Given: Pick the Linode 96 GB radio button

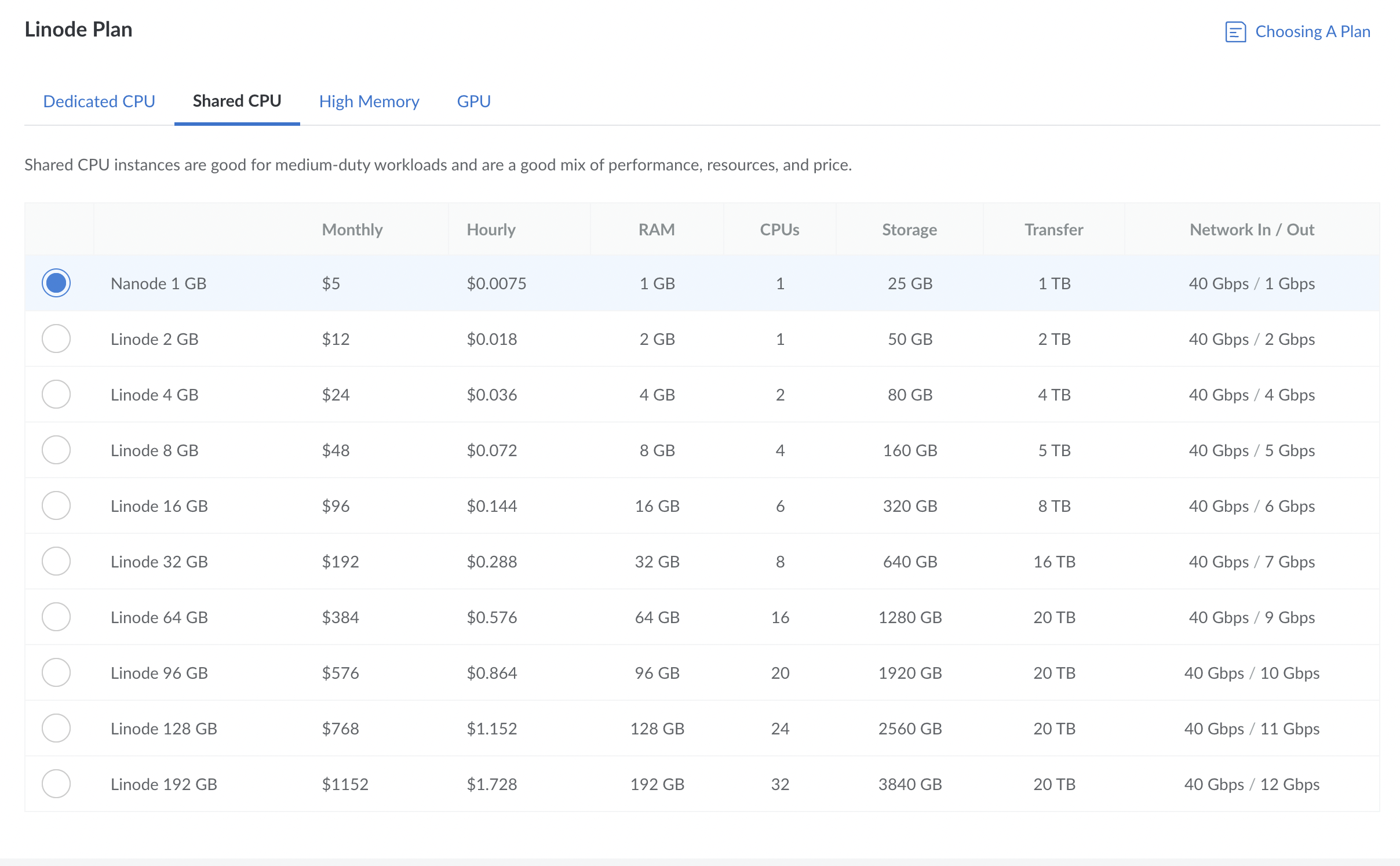Looking at the screenshot, I should [56, 673].
